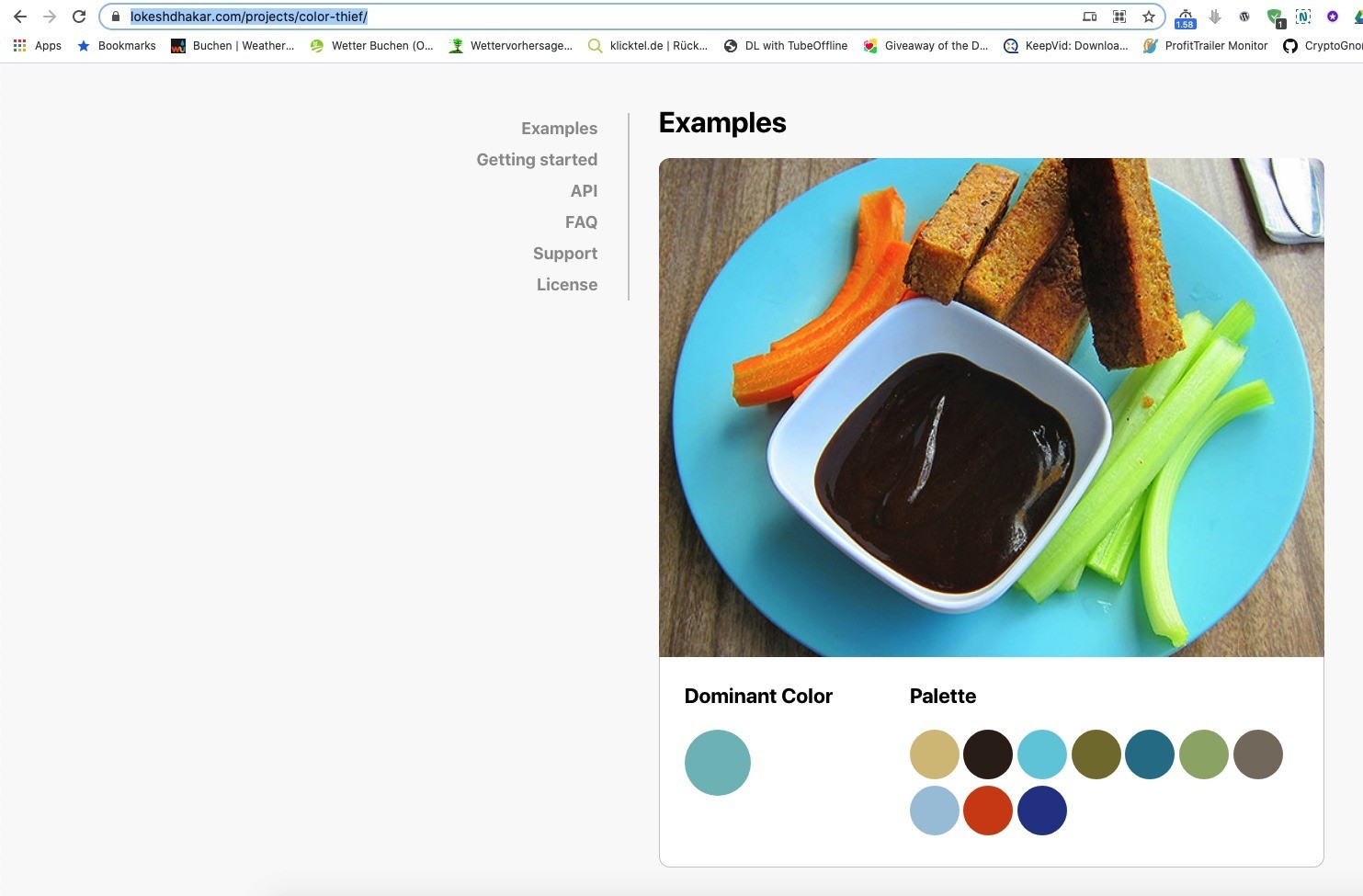
Task: Reload the page with the refresh icon
Action: pos(79,17)
